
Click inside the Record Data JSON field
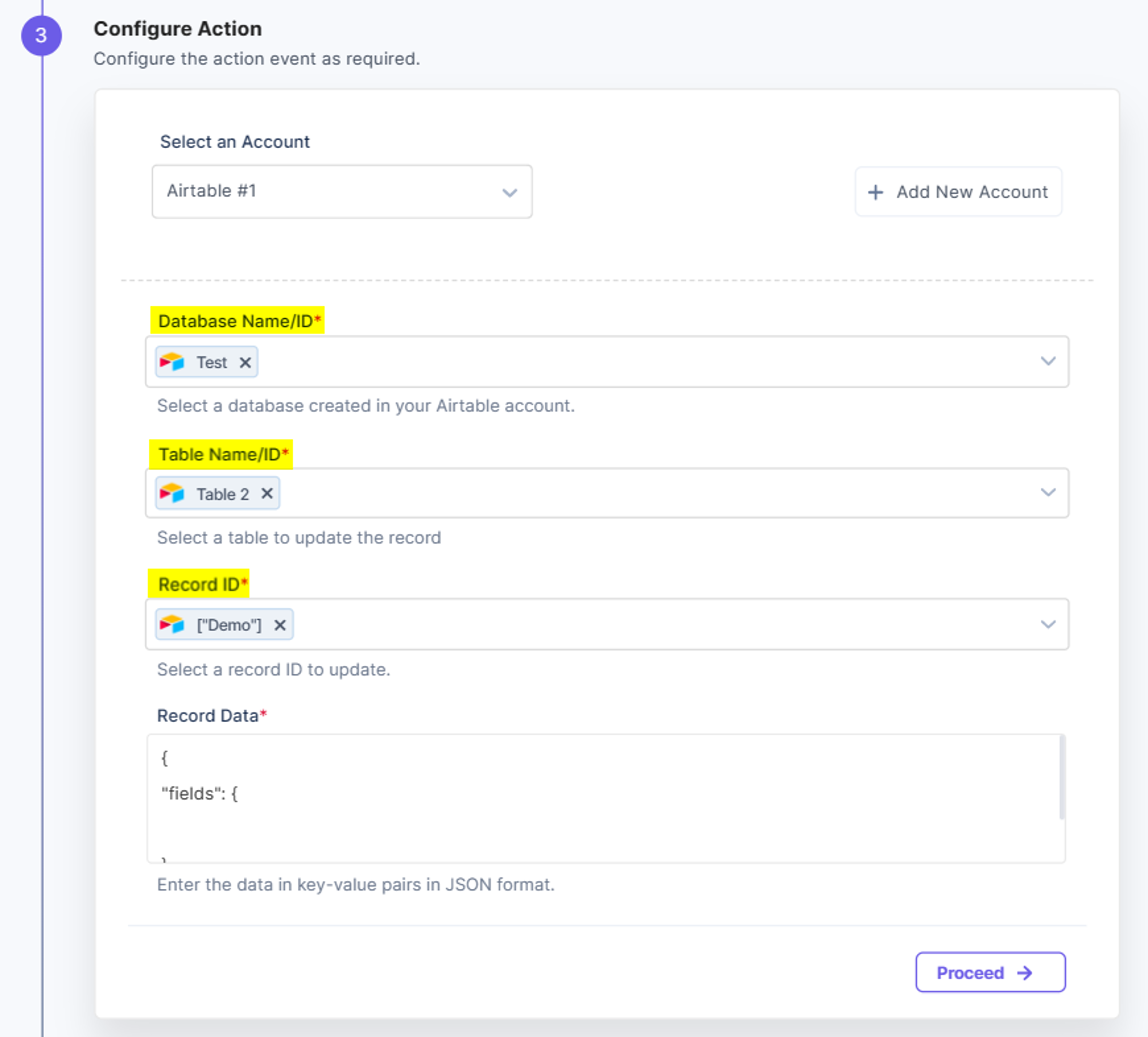tap(606, 798)
